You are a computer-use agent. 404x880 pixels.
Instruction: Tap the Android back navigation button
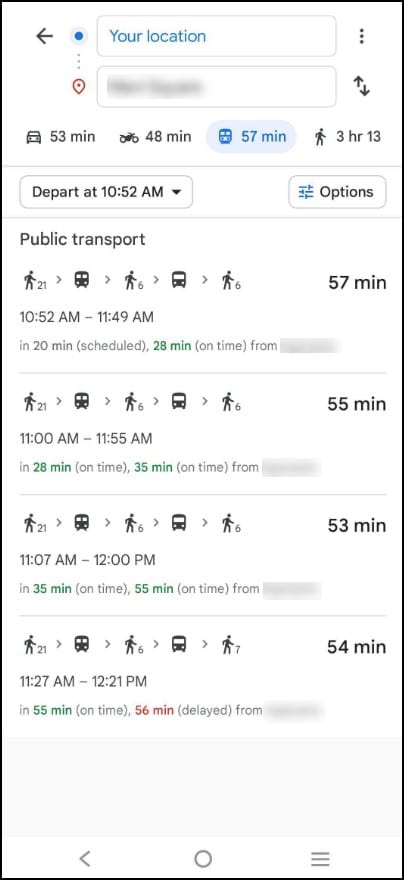click(x=85, y=859)
